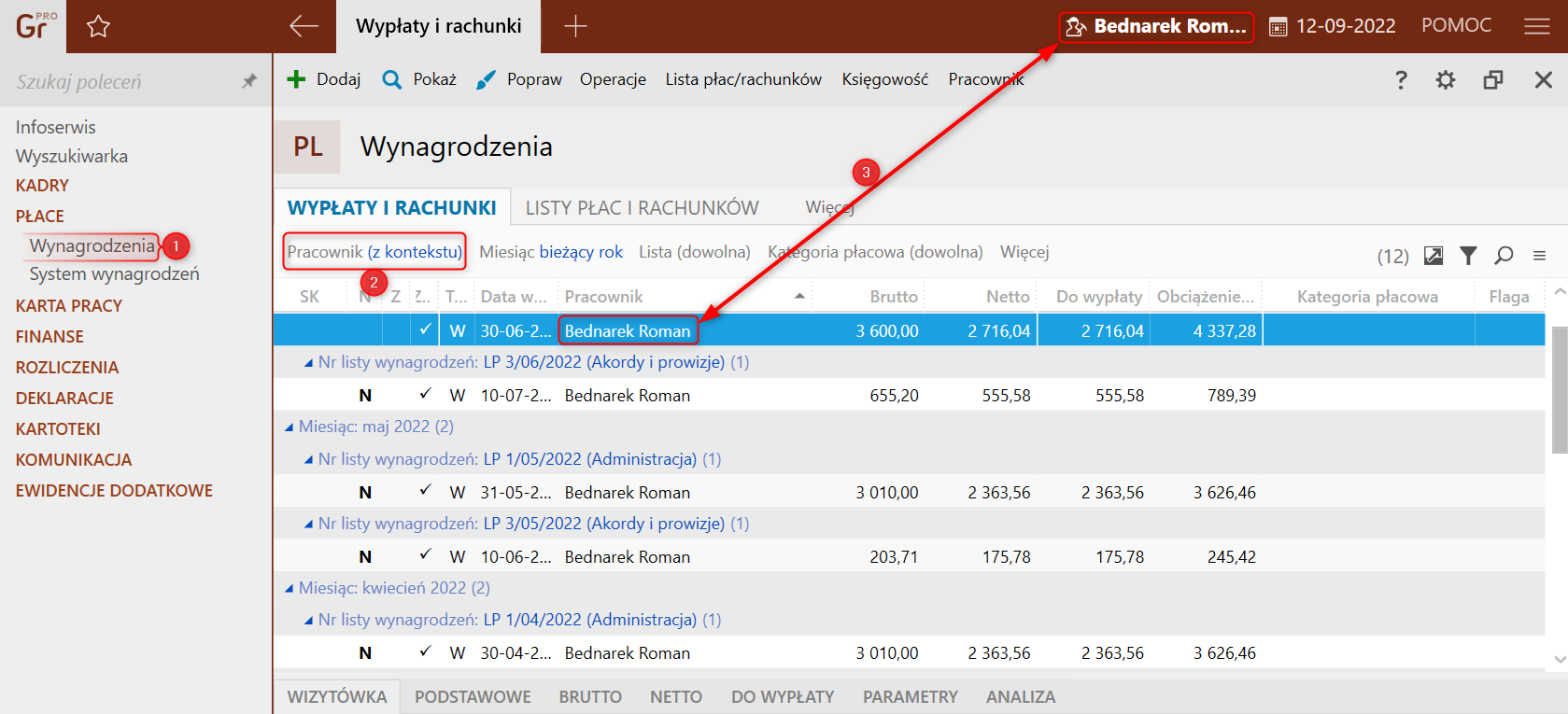Screen dimensions: 1568x714
Task: Open list options menu with three-lines icon
Action: click(1539, 255)
